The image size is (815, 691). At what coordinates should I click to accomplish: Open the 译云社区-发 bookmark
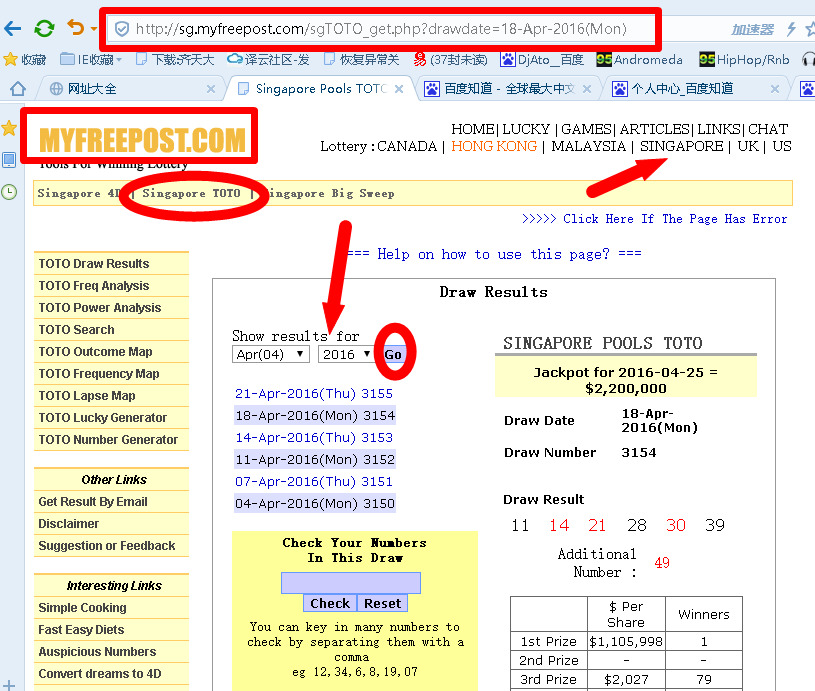pos(269,60)
